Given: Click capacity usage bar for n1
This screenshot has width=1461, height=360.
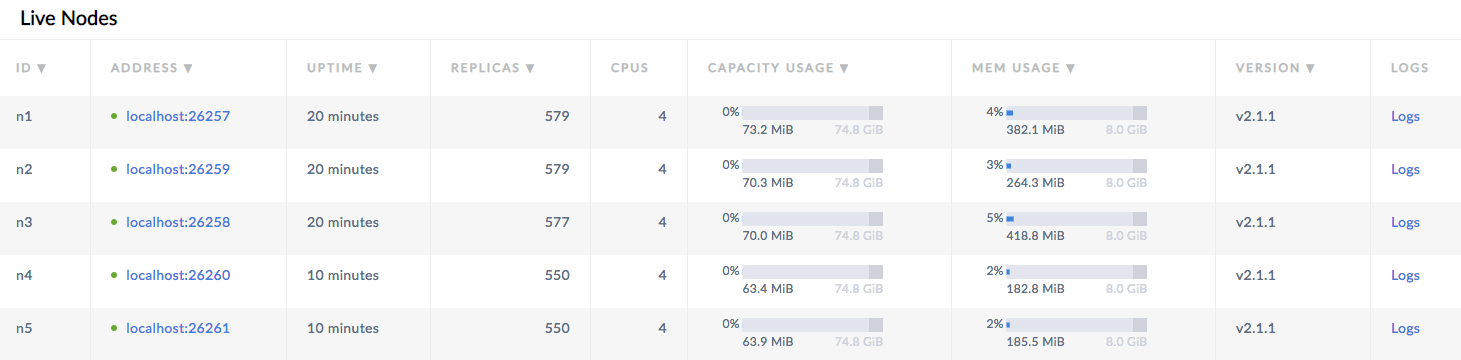Looking at the screenshot, I should point(812,112).
